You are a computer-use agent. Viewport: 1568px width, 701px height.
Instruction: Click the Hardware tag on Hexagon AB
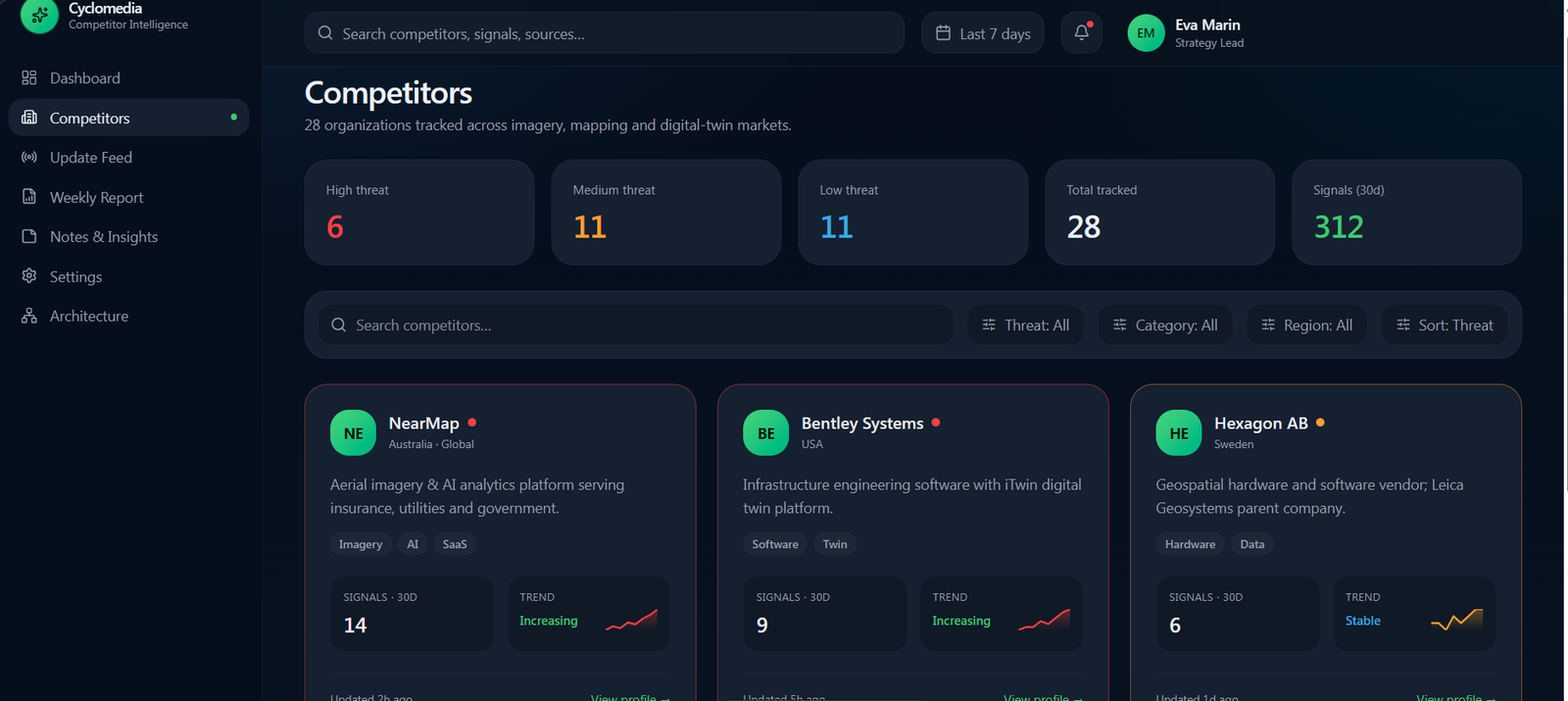tap(1190, 544)
